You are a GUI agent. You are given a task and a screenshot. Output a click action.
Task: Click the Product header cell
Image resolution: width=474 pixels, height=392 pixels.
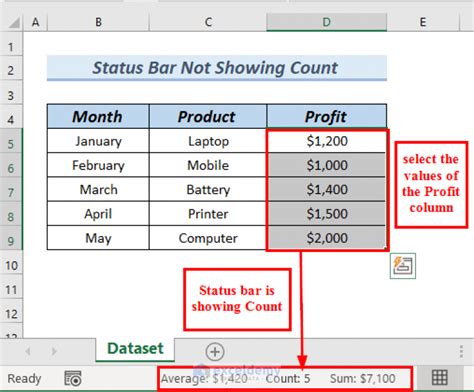pyautogui.click(x=208, y=116)
